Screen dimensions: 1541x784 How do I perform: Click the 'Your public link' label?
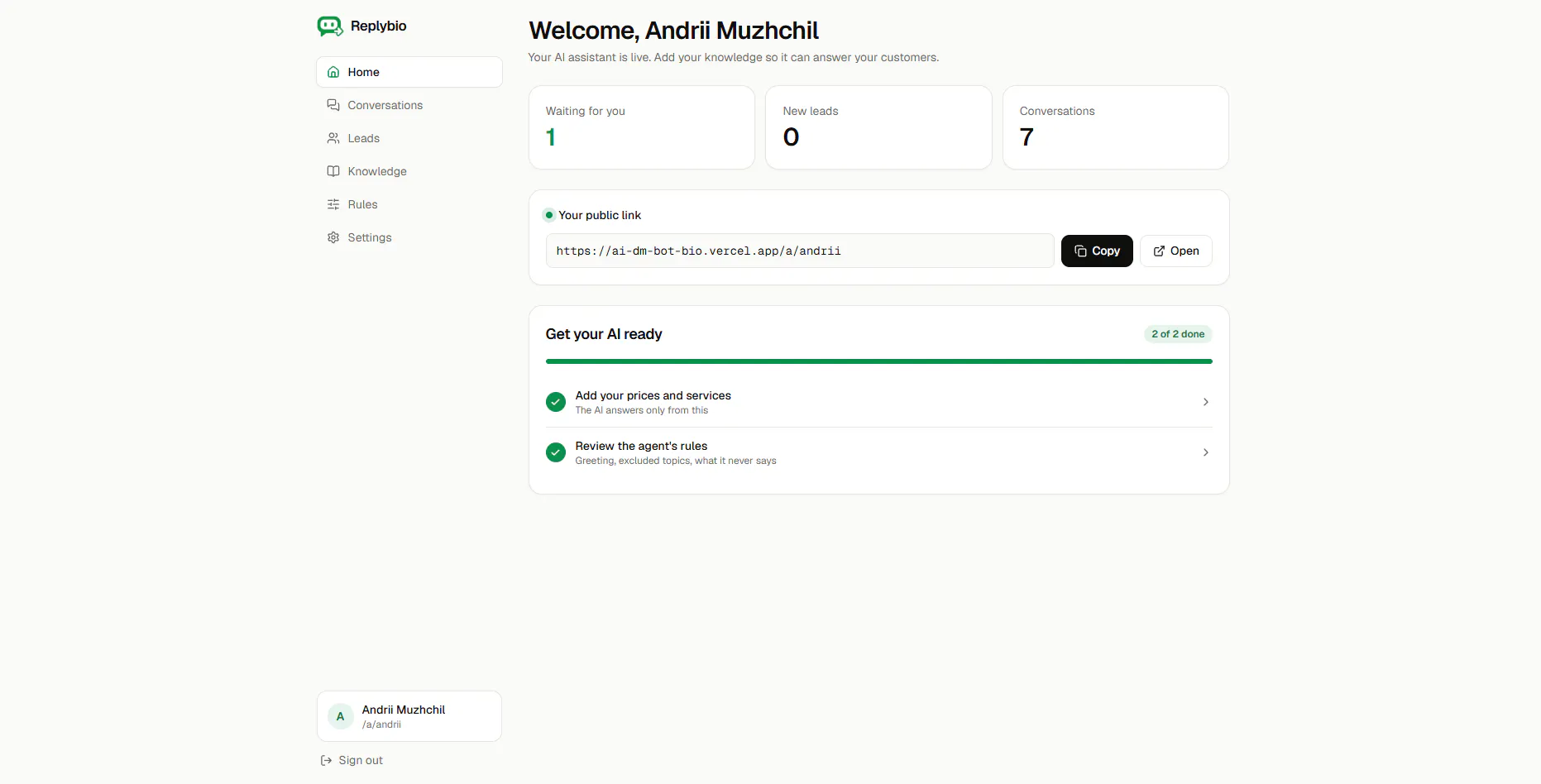[x=600, y=215]
